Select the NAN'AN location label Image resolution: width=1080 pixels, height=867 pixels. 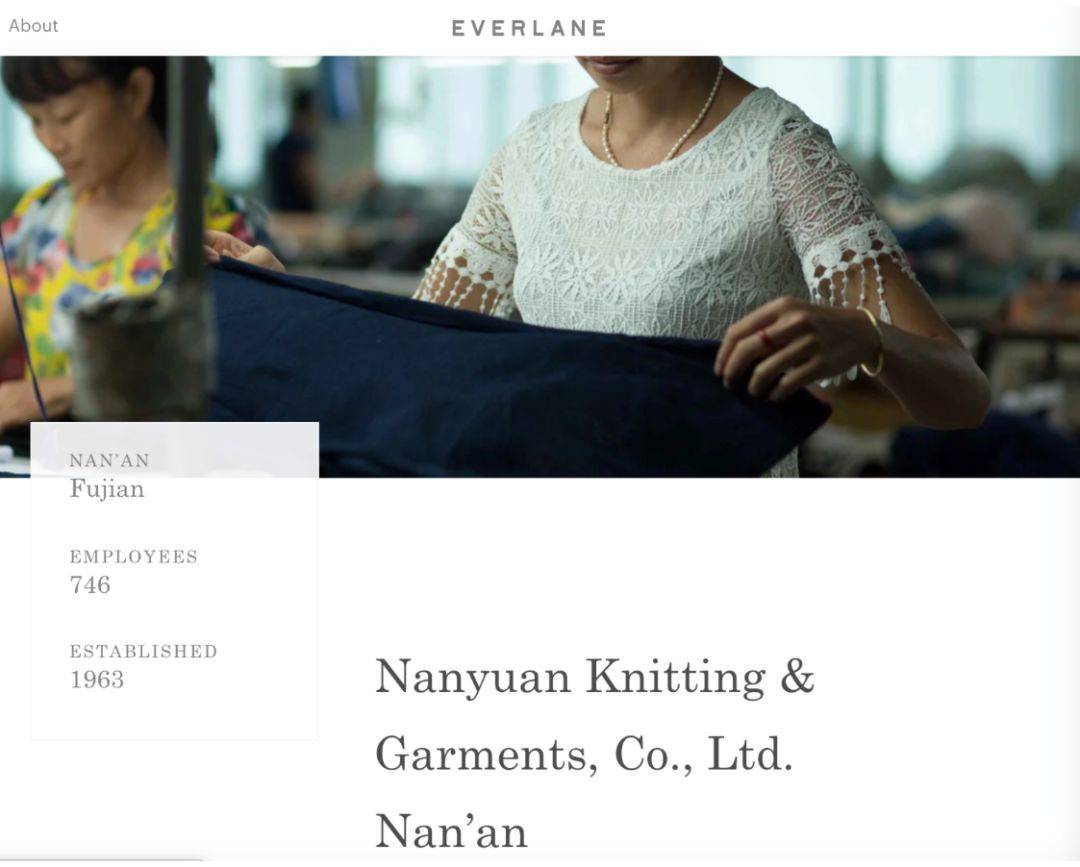110,461
